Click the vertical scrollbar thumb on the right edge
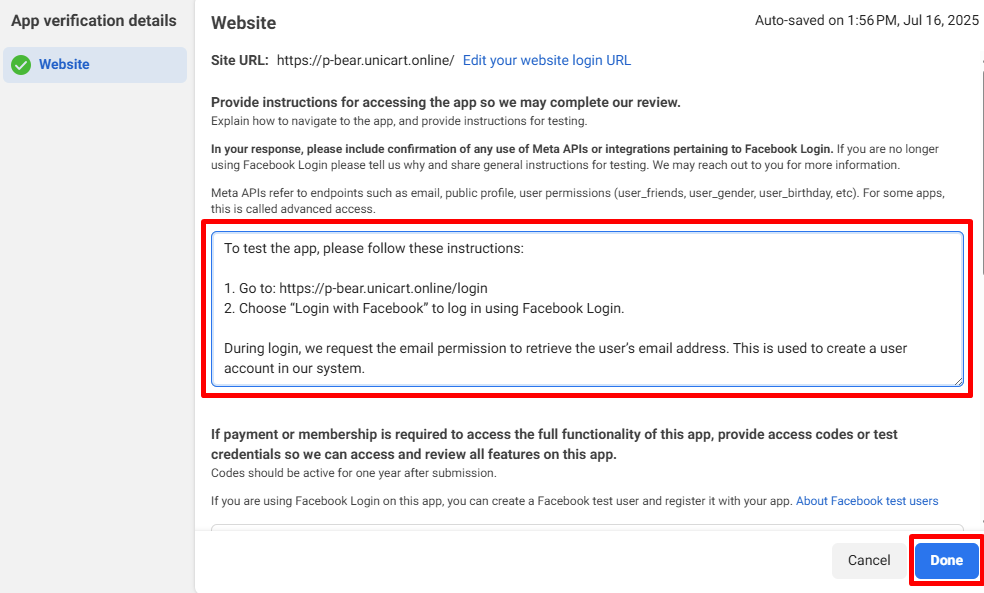984x593 pixels. tap(982, 173)
